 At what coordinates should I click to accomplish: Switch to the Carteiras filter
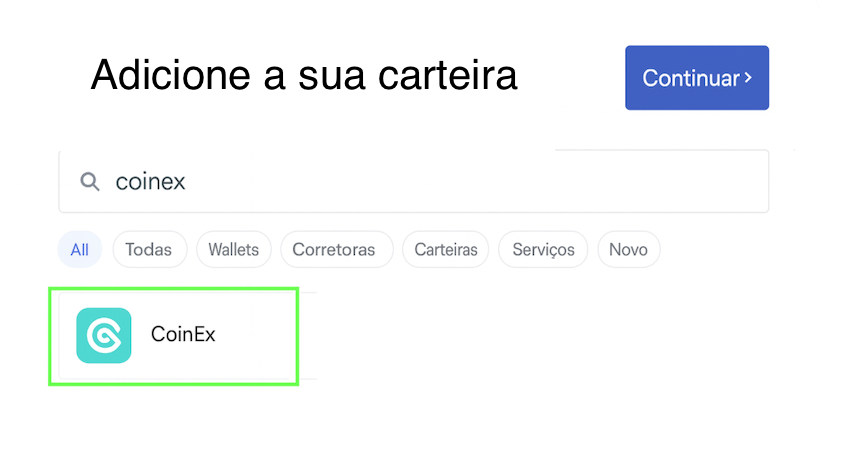click(x=446, y=250)
